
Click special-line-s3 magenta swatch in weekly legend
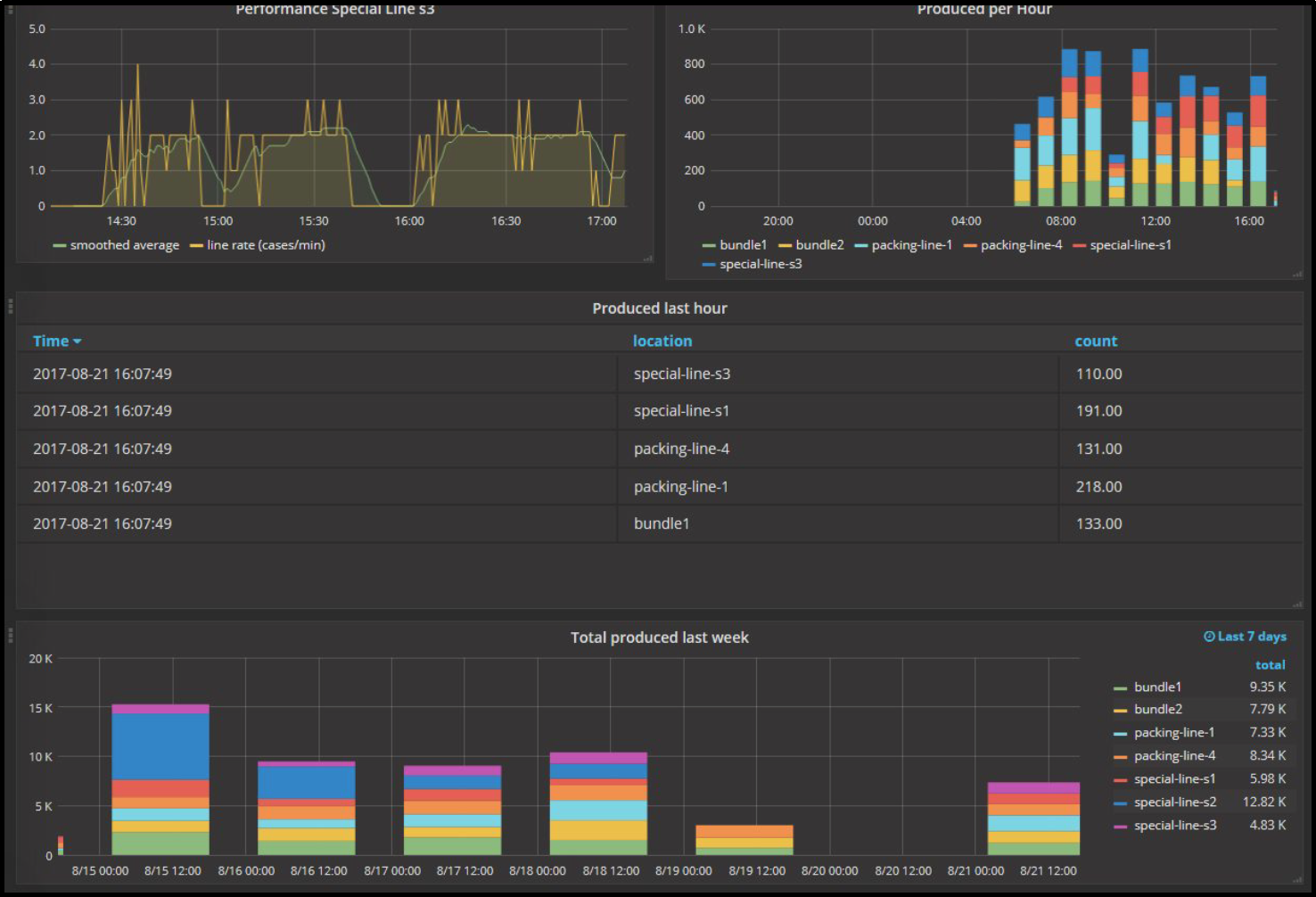pos(1121,827)
